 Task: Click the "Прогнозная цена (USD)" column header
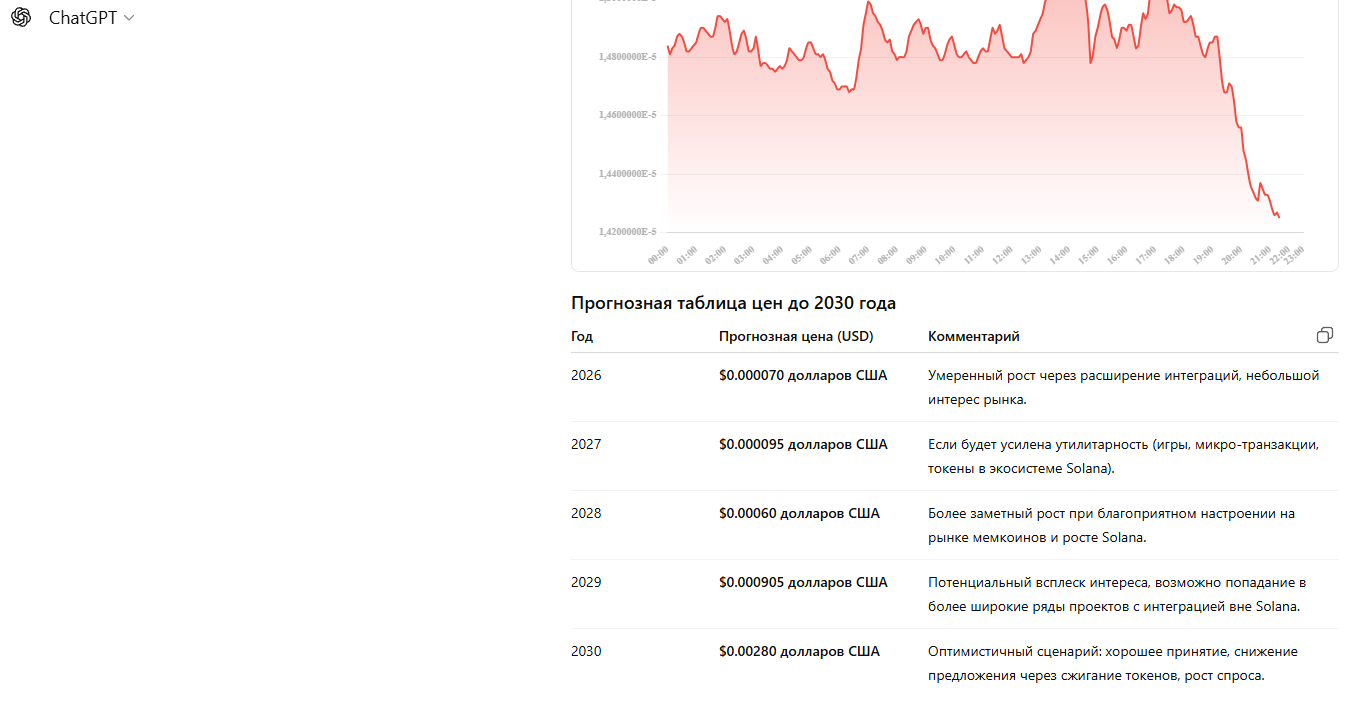tap(796, 337)
